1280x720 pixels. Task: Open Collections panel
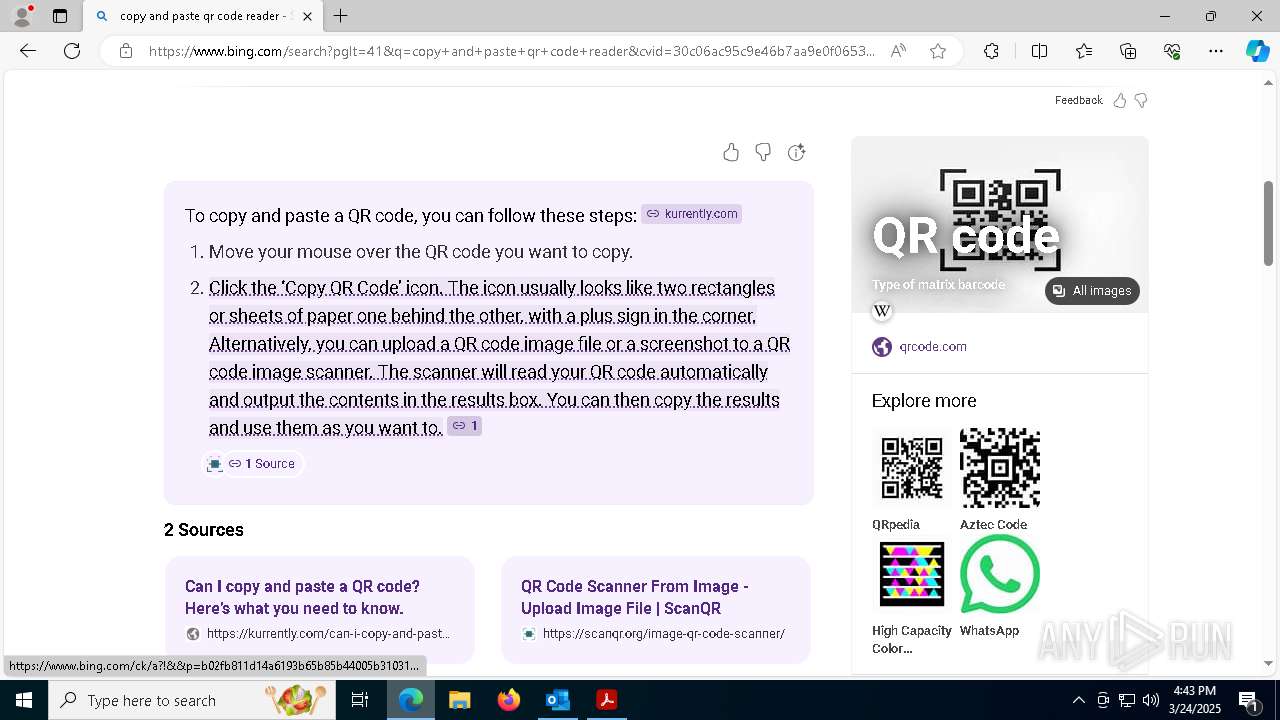(1128, 51)
